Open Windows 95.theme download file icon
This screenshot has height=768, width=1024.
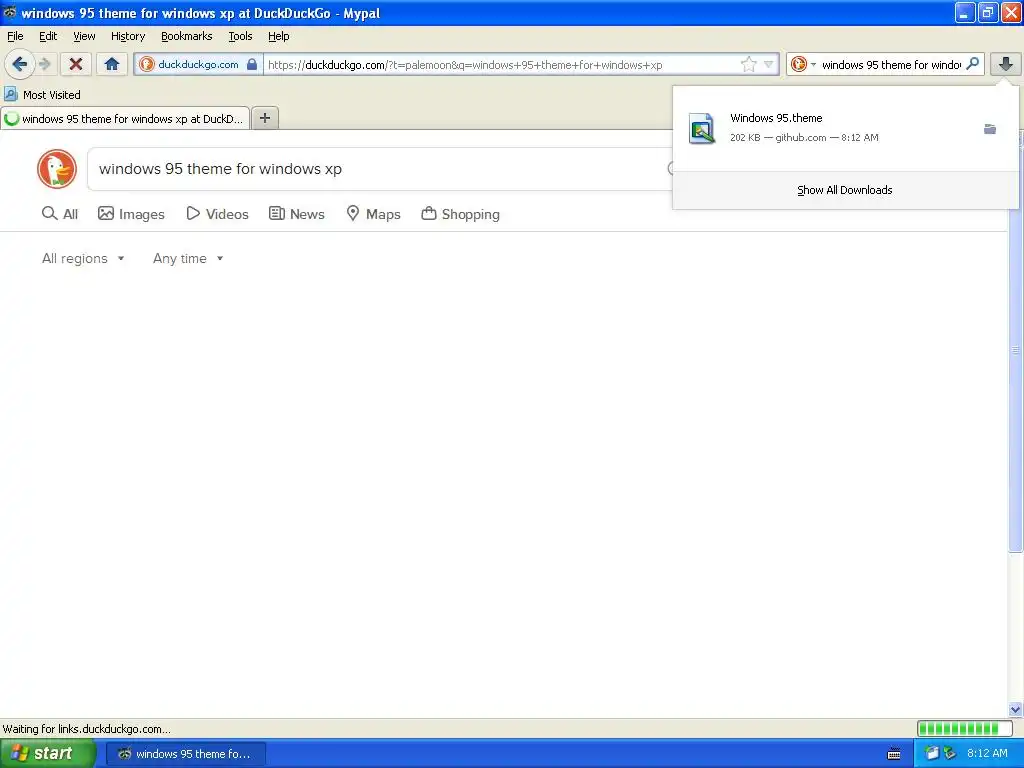pyautogui.click(x=702, y=128)
